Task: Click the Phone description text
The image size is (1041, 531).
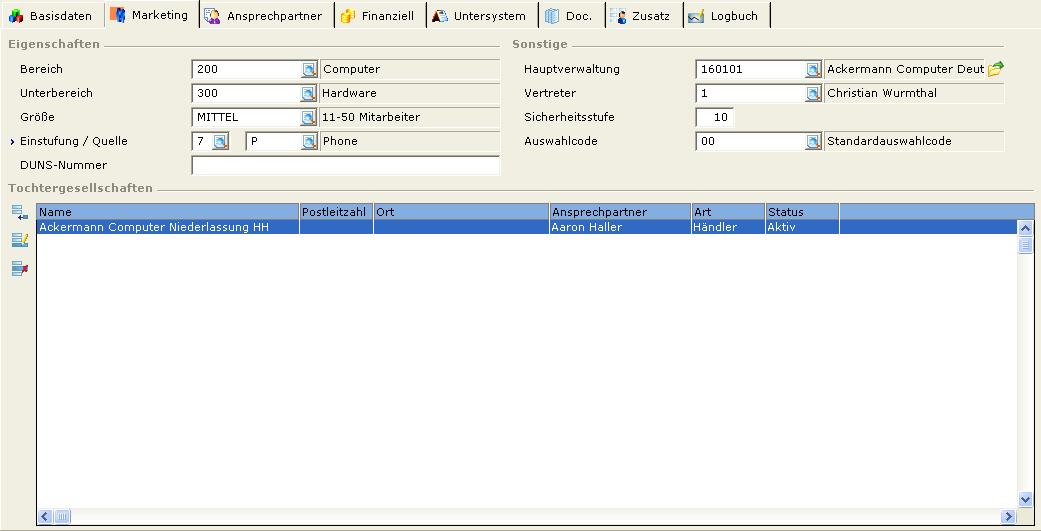Action: click(340, 141)
